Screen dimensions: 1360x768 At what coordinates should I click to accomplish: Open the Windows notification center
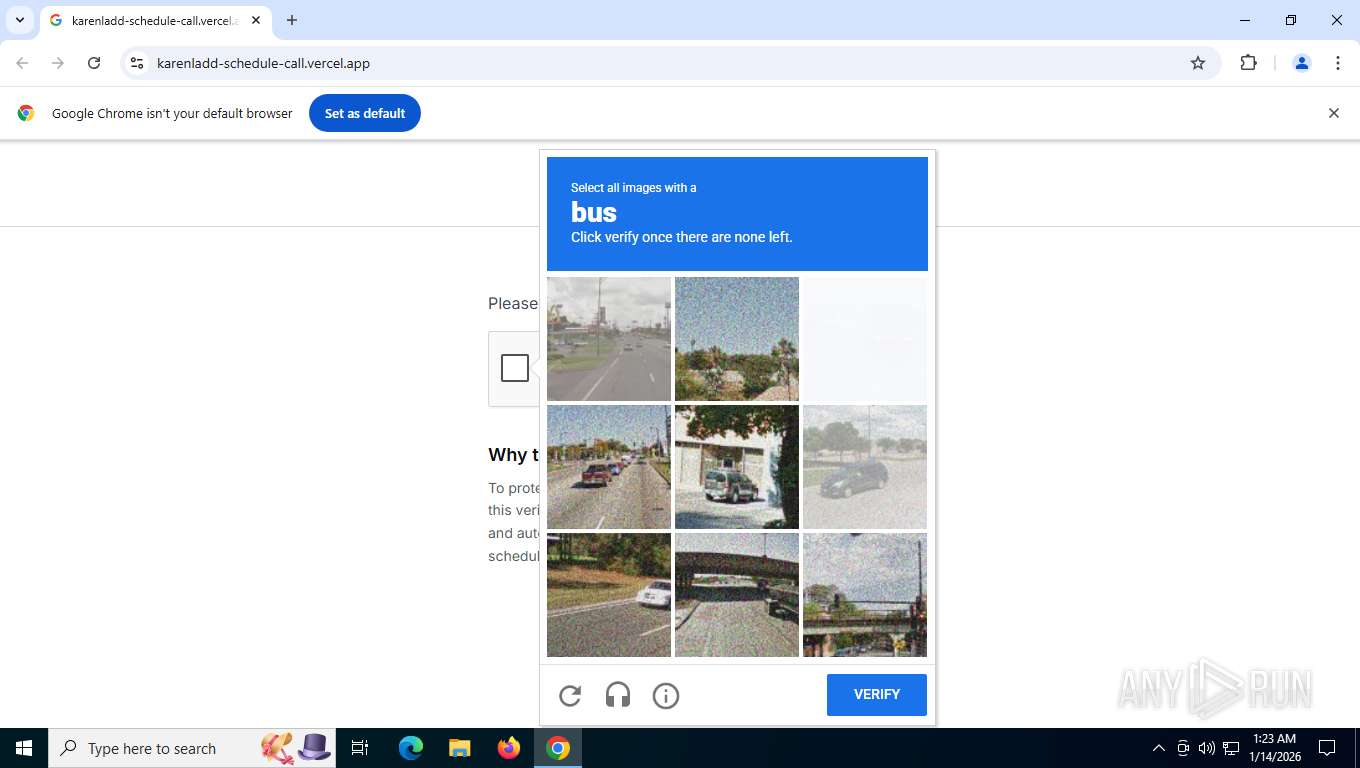click(x=1327, y=748)
